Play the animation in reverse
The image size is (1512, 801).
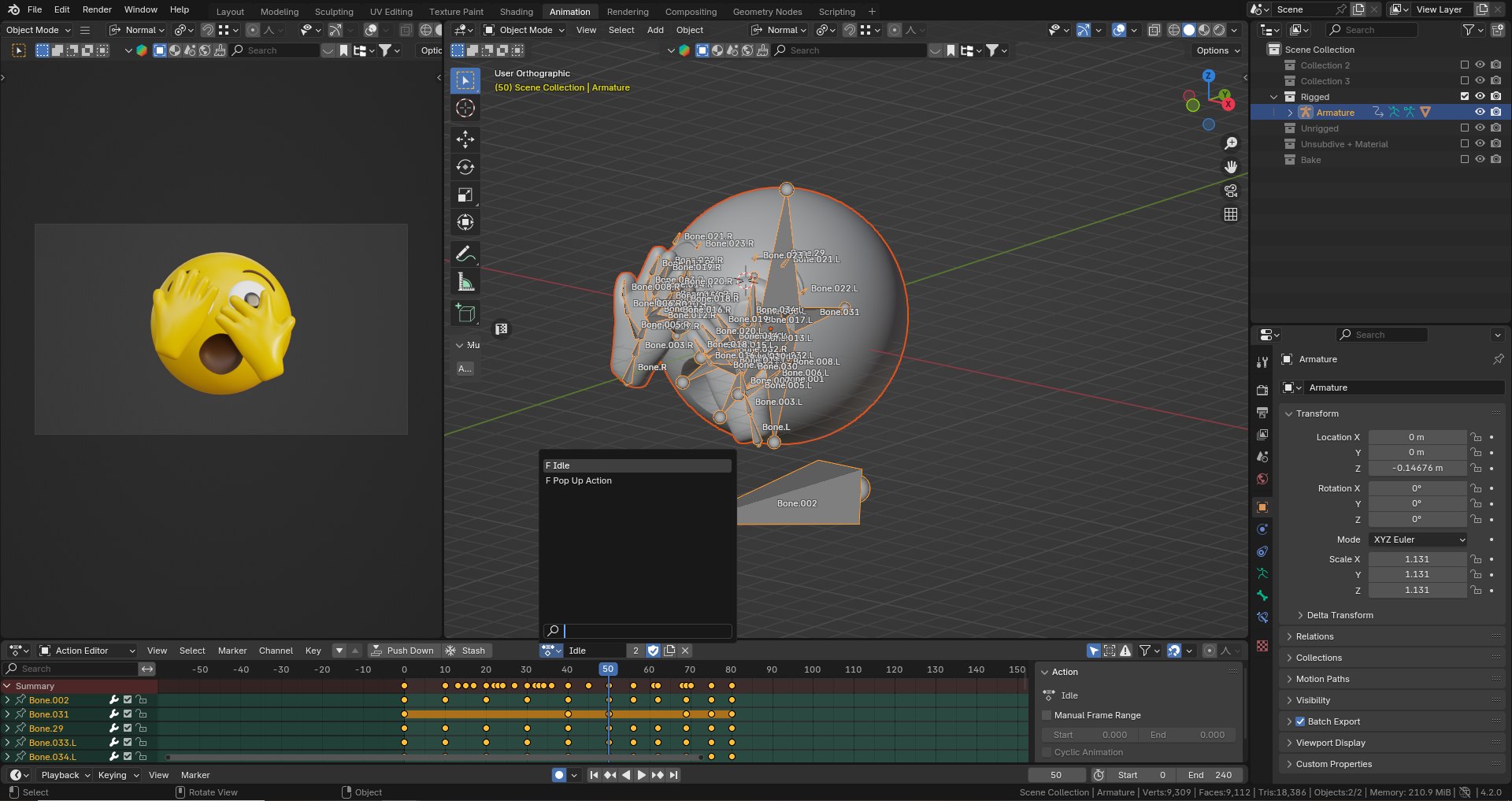click(x=626, y=775)
